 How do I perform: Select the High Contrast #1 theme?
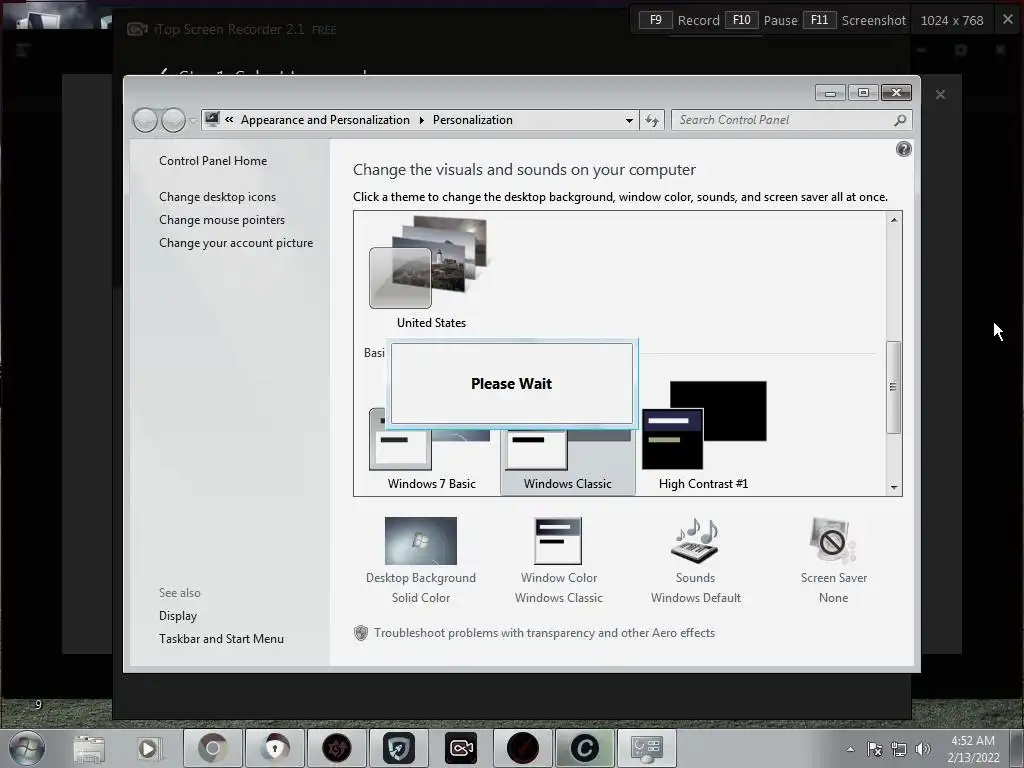point(703,436)
